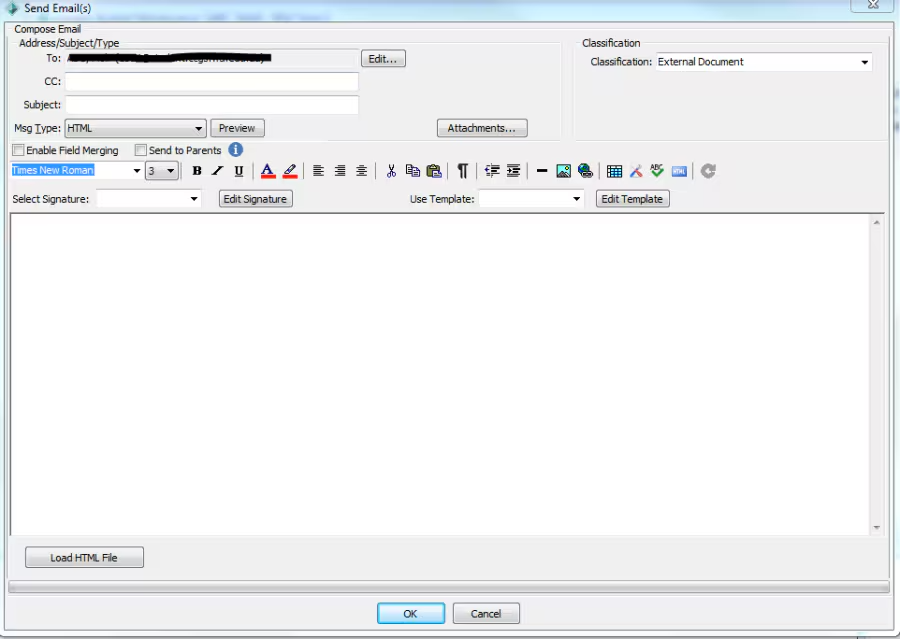This screenshot has width=900, height=639.
Task: Click inside the email body editor
Action: point(439,374)
